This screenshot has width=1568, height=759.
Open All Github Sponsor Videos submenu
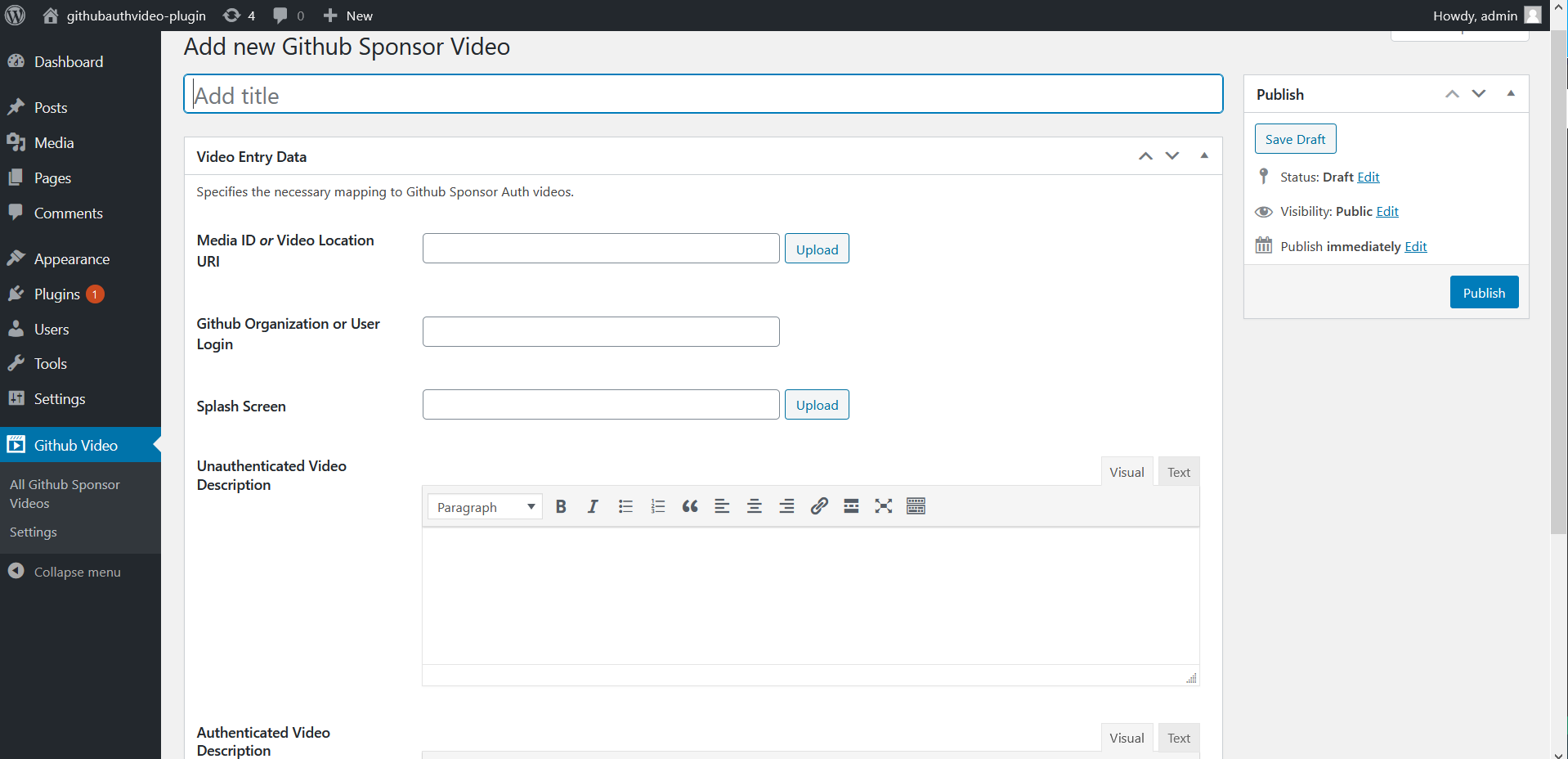65,494
